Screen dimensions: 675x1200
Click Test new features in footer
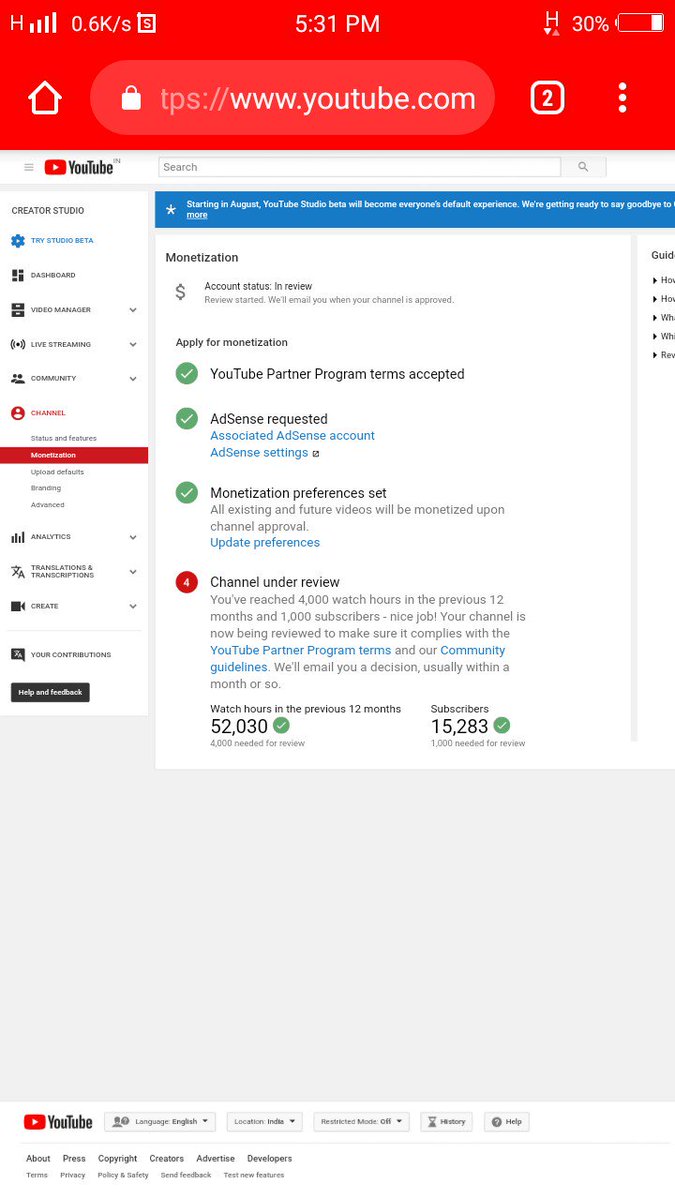(254, 1176)
